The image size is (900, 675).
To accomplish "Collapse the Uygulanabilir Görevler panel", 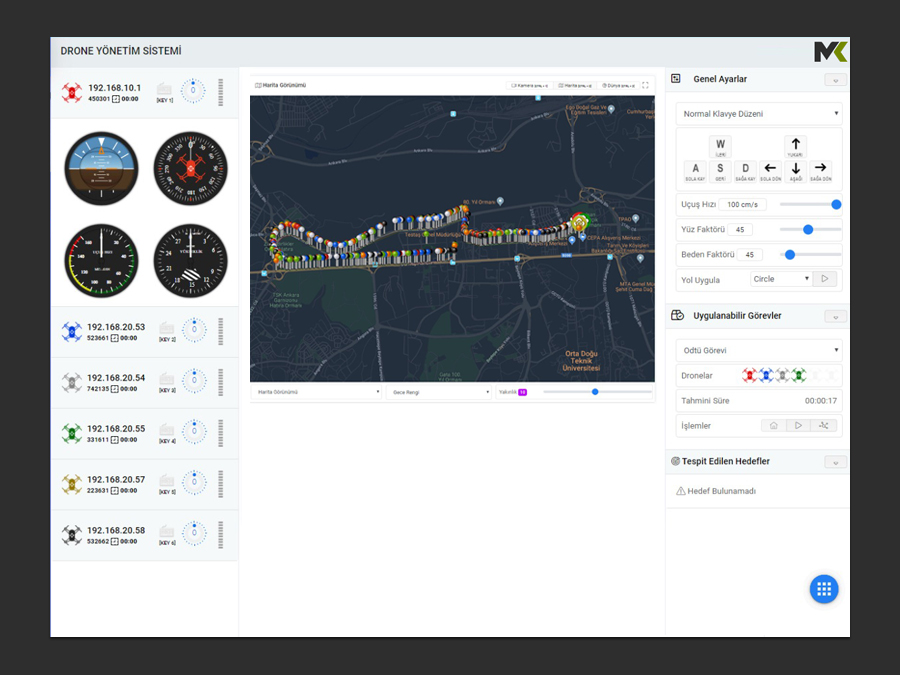I will [x=835, y=316].
